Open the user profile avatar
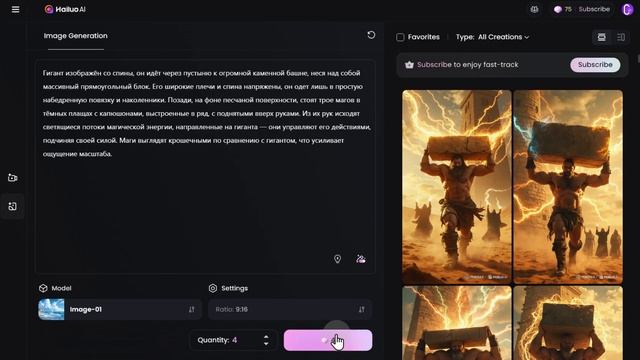 [x=627, y=9]
